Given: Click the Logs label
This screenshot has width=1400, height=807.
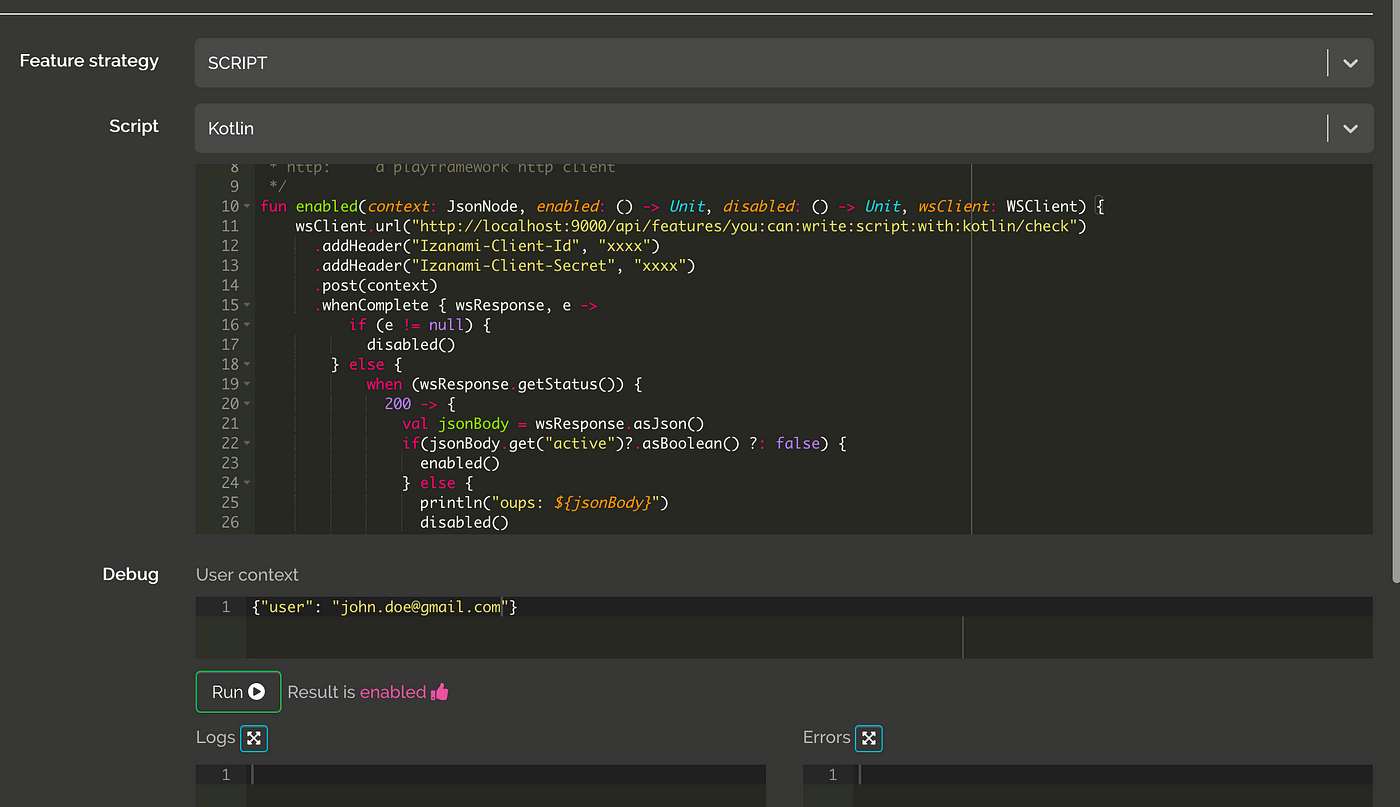Looking at the screenshot, I should [x=216, y=738].
